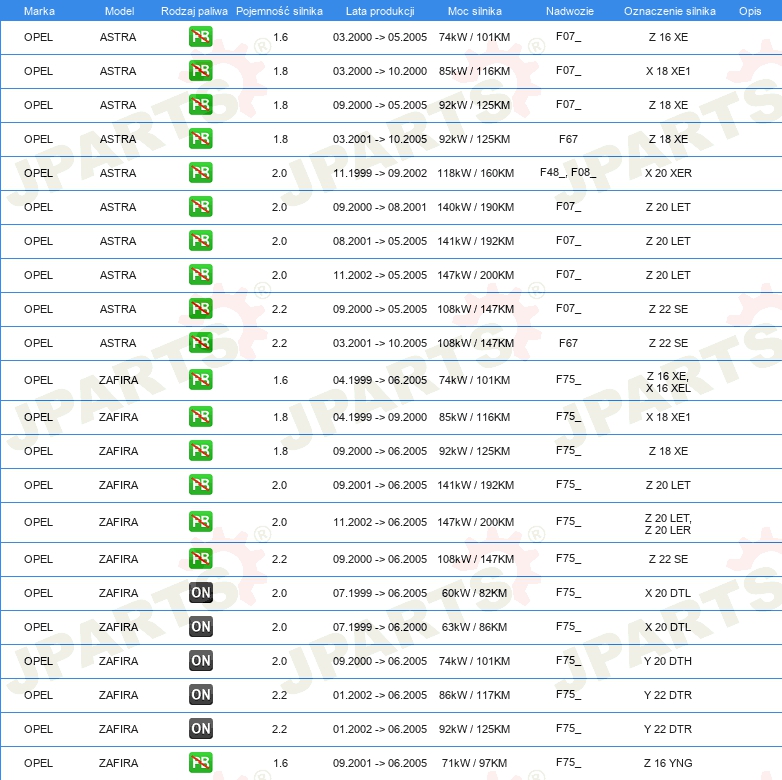Click petrol icon in Astra 147kW / 200KM row

point(200,274)
